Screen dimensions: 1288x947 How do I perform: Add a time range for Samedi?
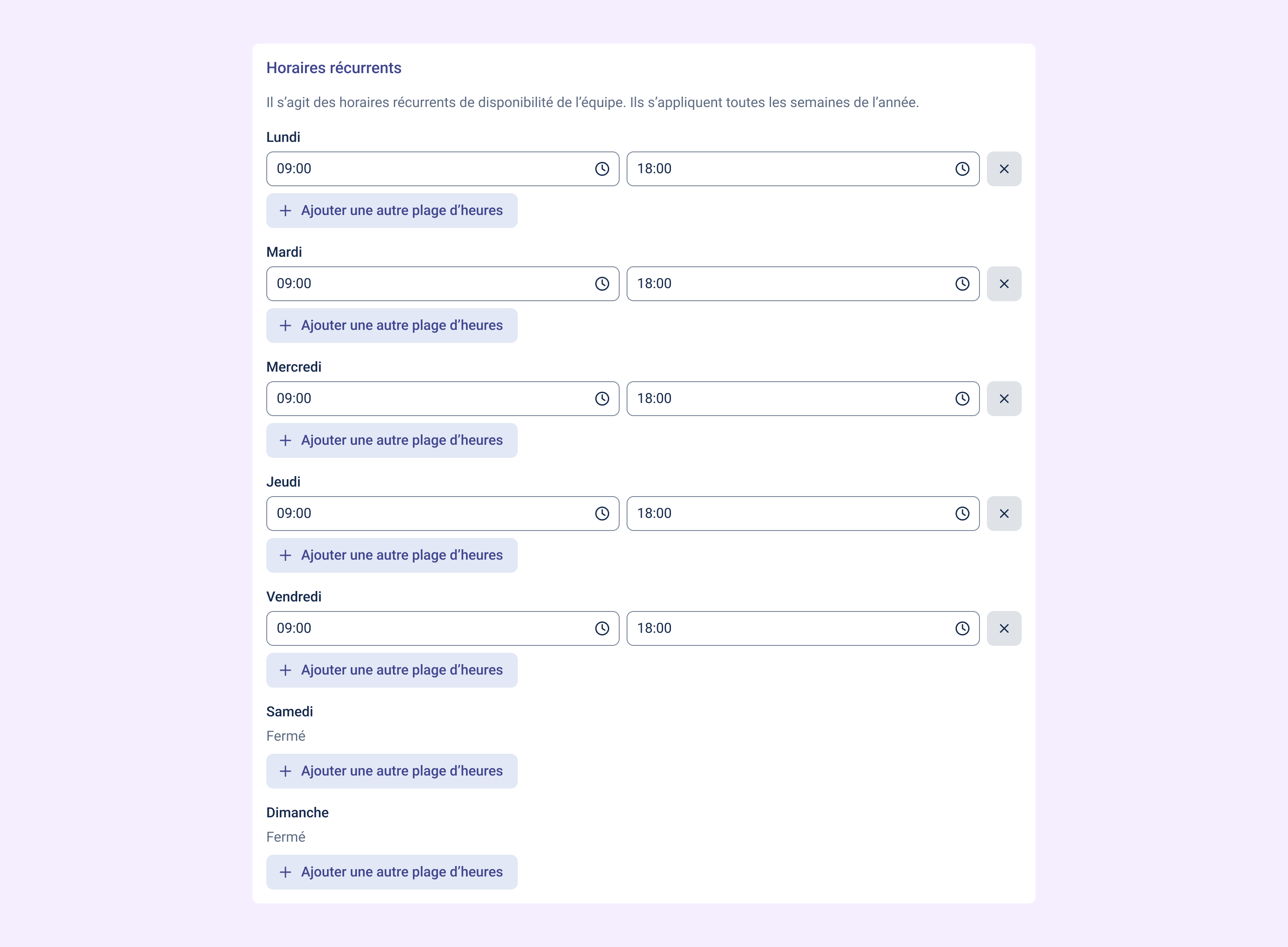[392, 771]
